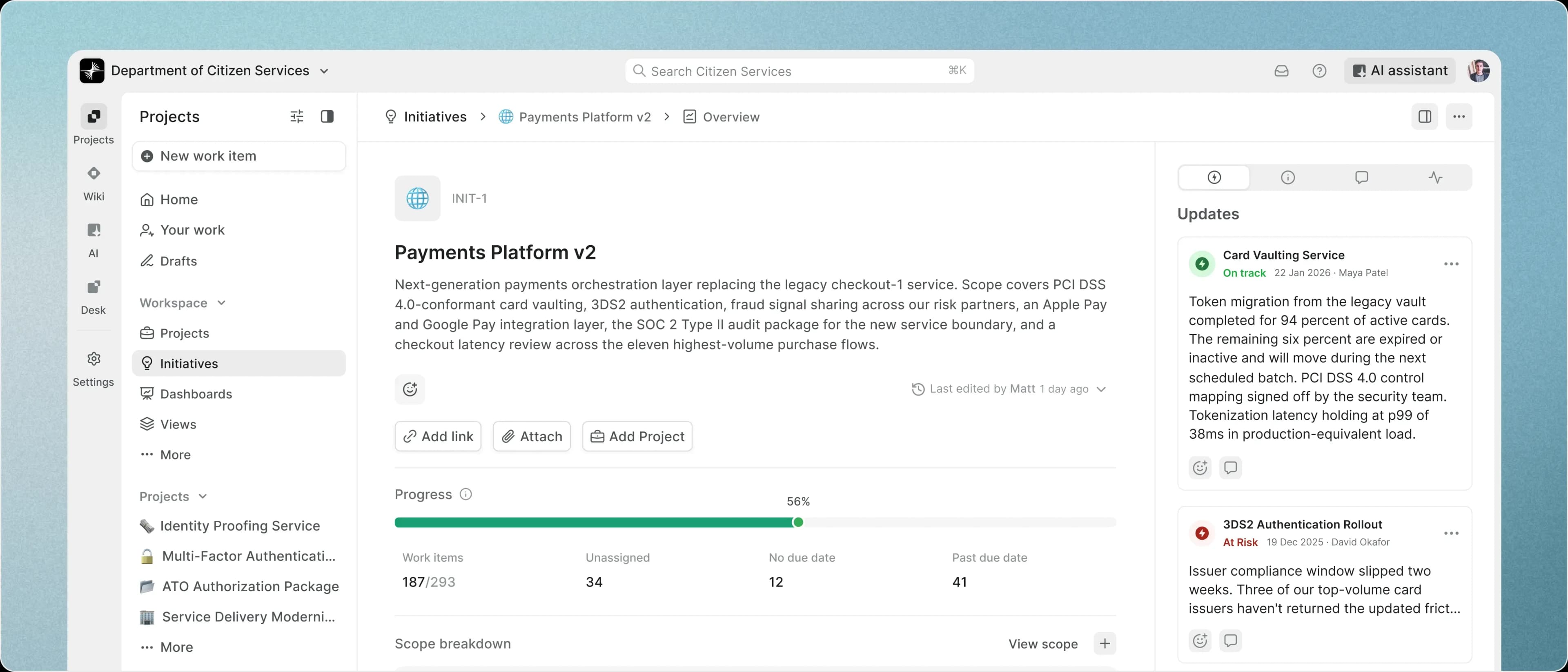Click the Add link button
Screen dimensions: 1568x672
click(438, 436)
